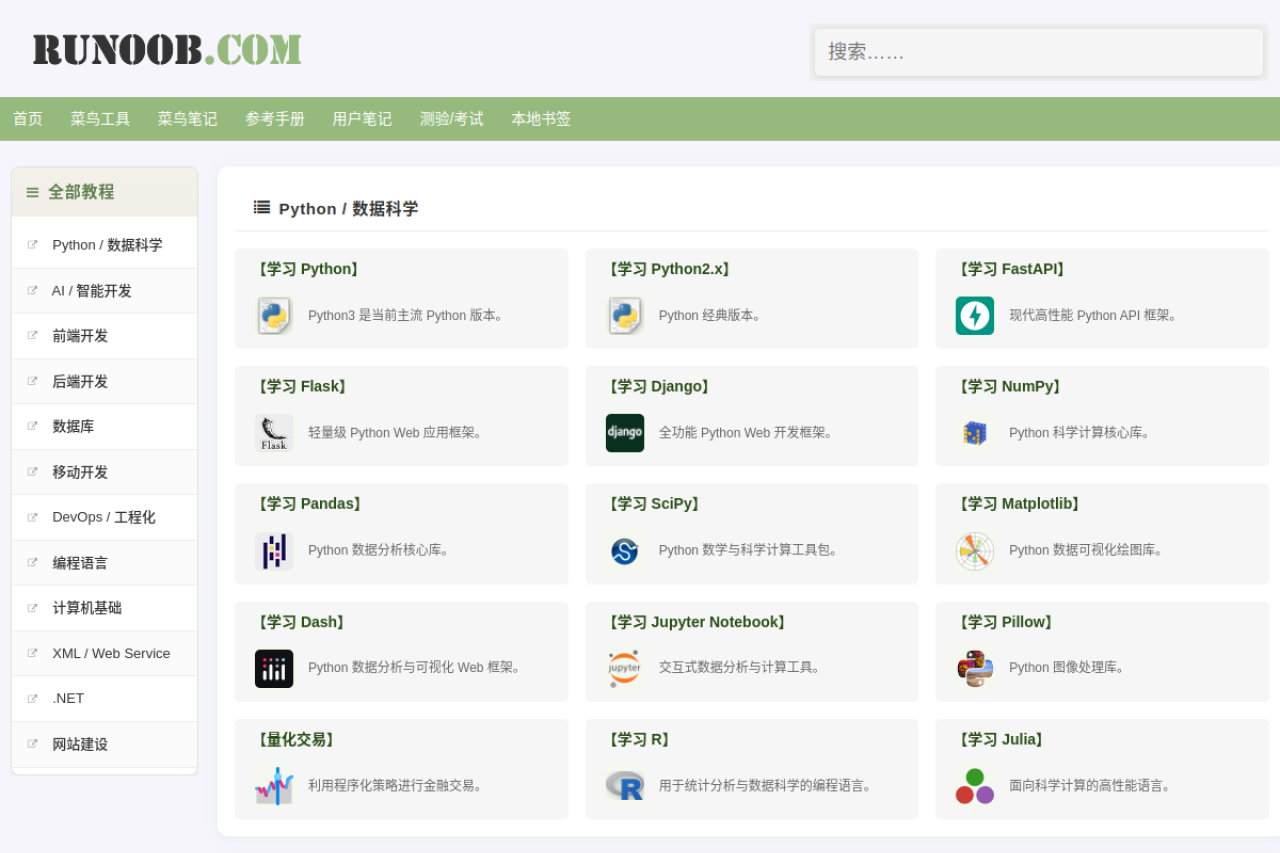
Task: Go to 首页 in the navigation bar
Action: coord(28,119)
